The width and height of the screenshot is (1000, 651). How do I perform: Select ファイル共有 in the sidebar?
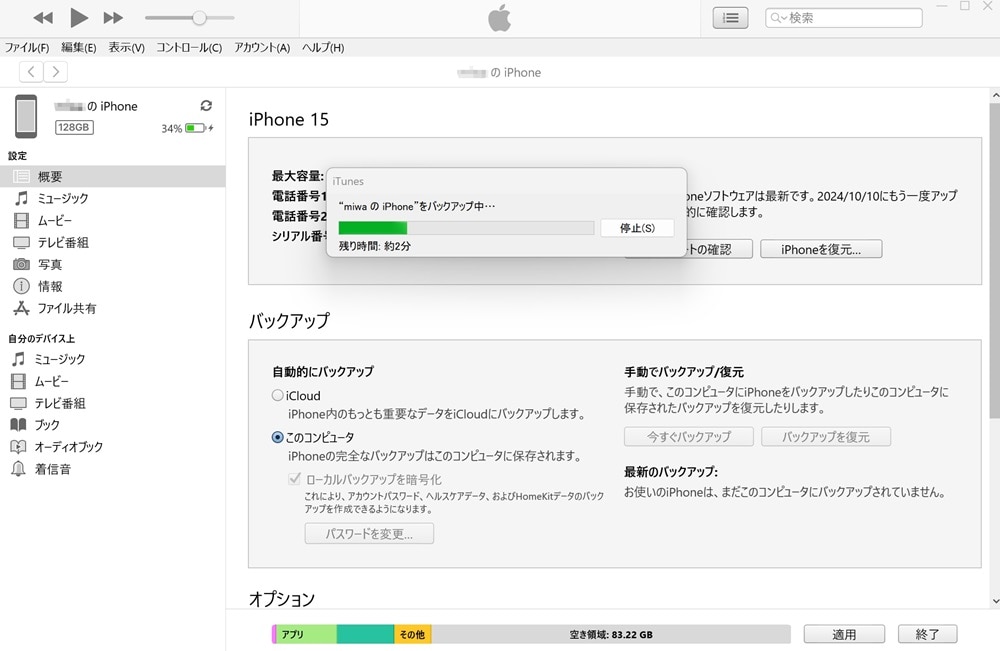[66, 308]
